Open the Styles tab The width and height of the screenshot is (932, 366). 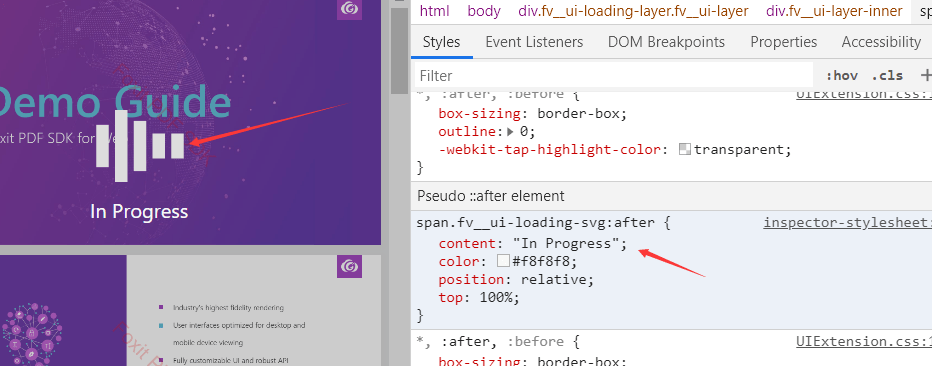coord(441,42)
